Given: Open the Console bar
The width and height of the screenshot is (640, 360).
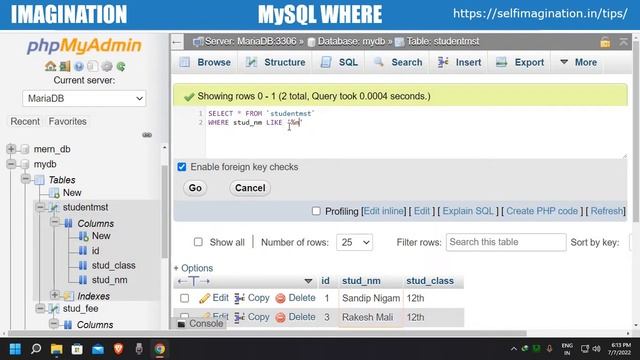Looking at the screenshot, I should tap(201, 324).
